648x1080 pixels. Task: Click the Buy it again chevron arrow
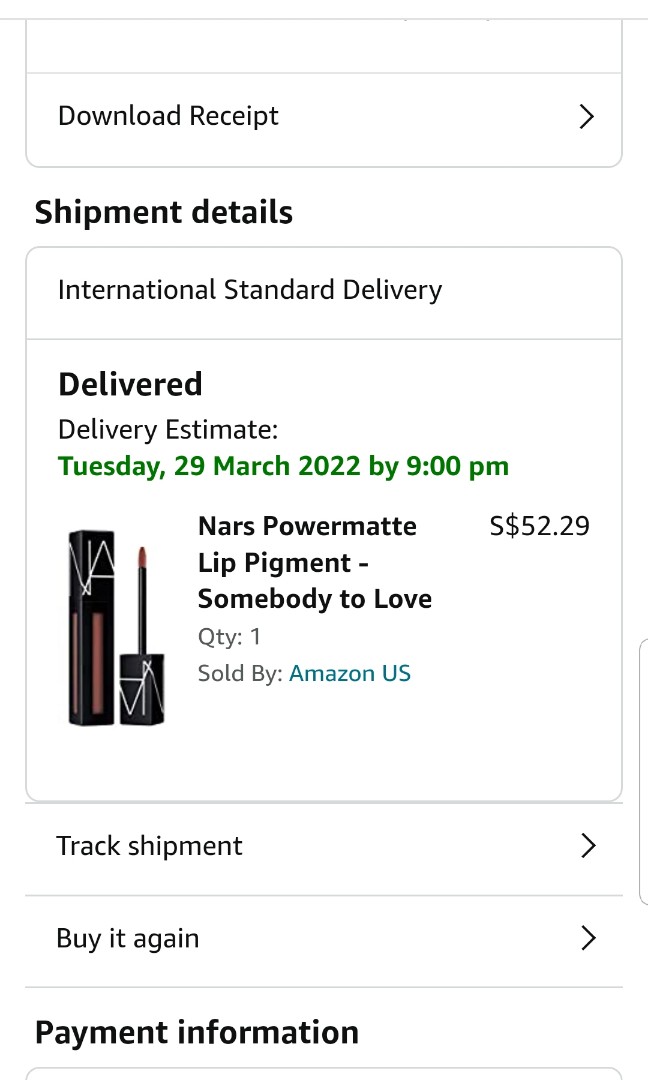tap(588, 938)
